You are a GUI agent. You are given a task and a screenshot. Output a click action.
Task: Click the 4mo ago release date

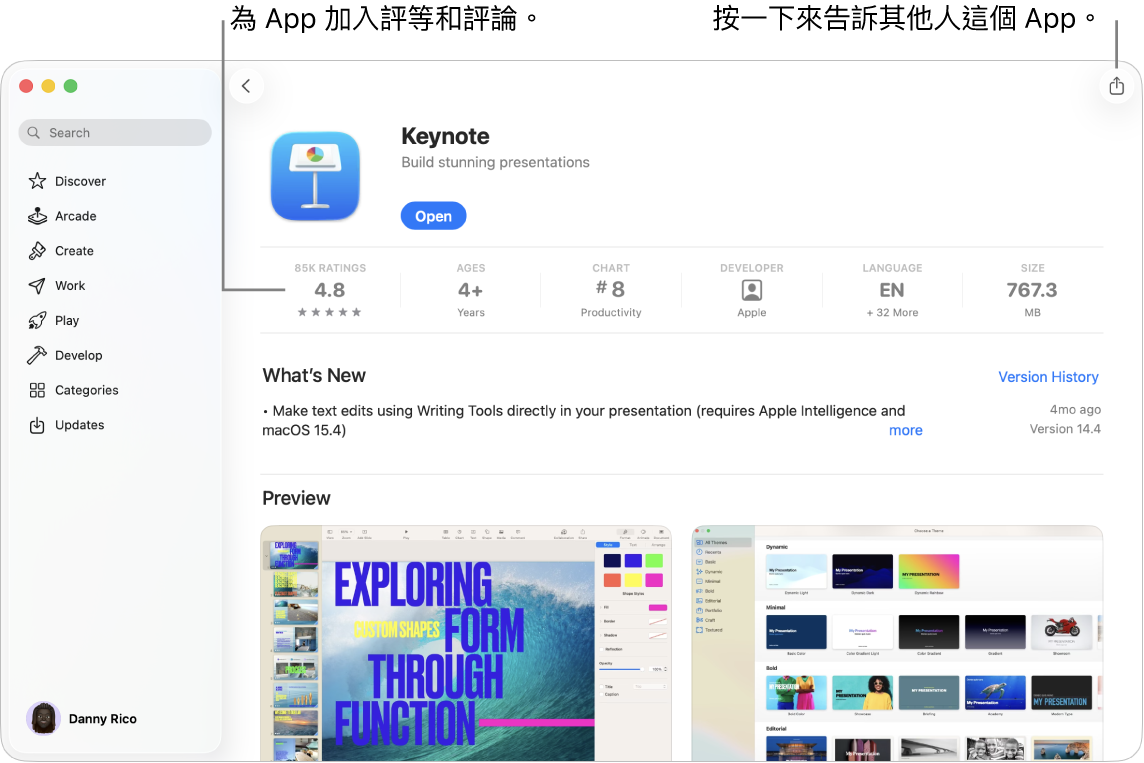[1075, 409]
